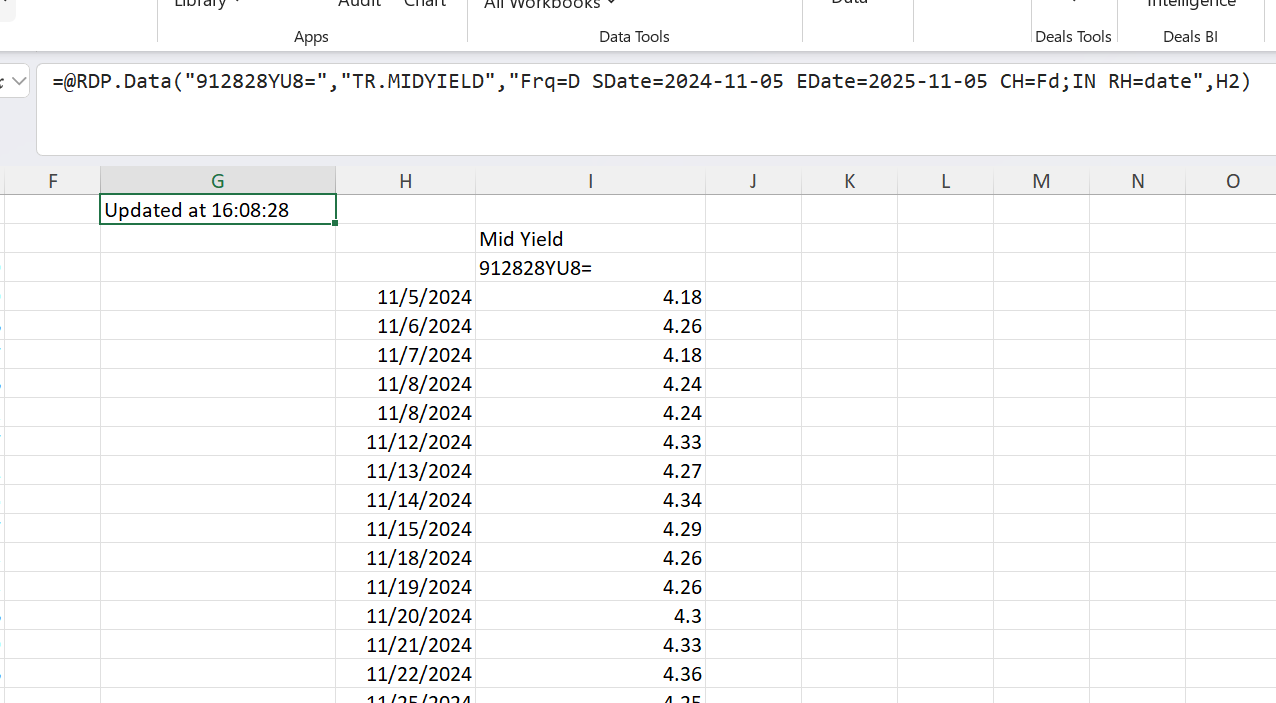
Task: Click the 4.18 yield for 11/5/2024
Action: [590, 297]
